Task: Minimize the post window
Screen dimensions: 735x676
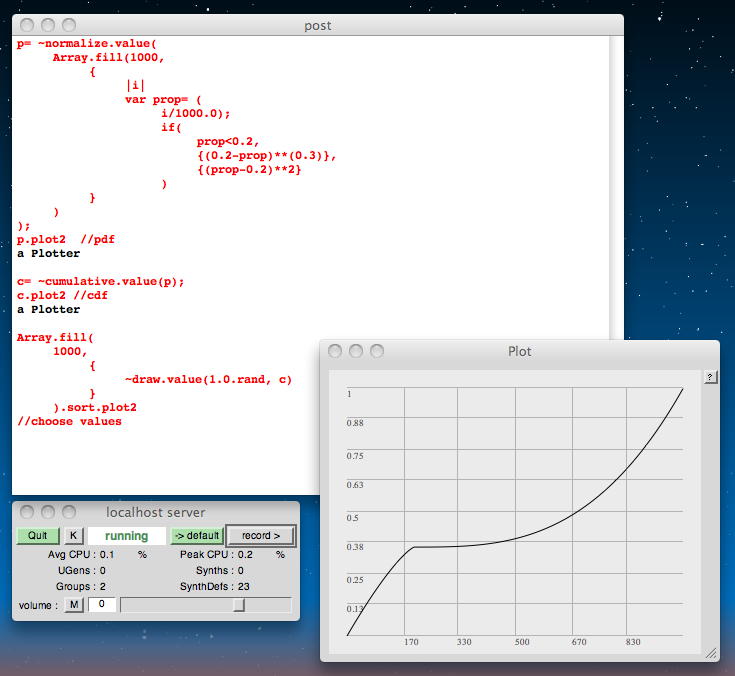Action: coord(48,25)
